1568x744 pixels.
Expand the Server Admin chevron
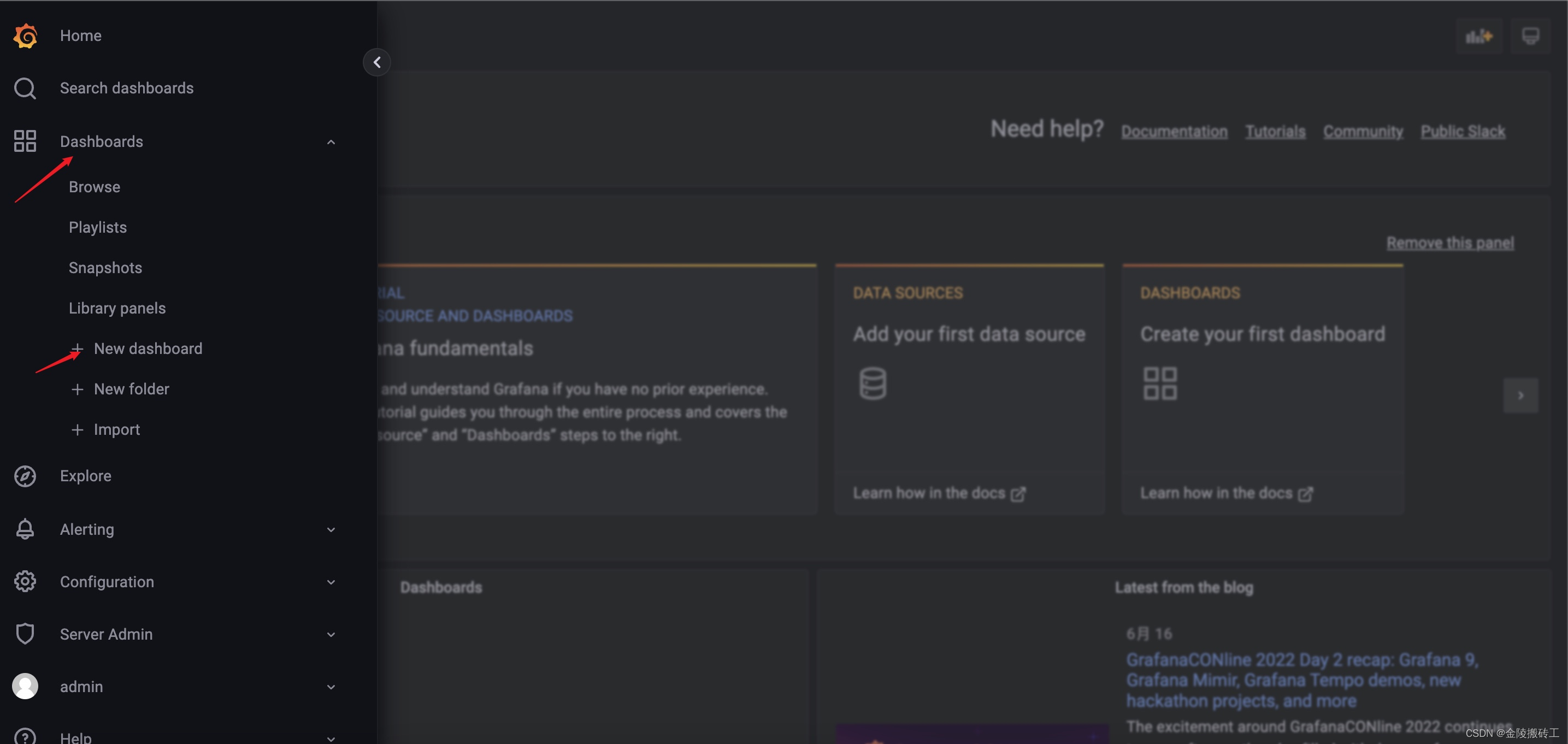tap(331, 634)
